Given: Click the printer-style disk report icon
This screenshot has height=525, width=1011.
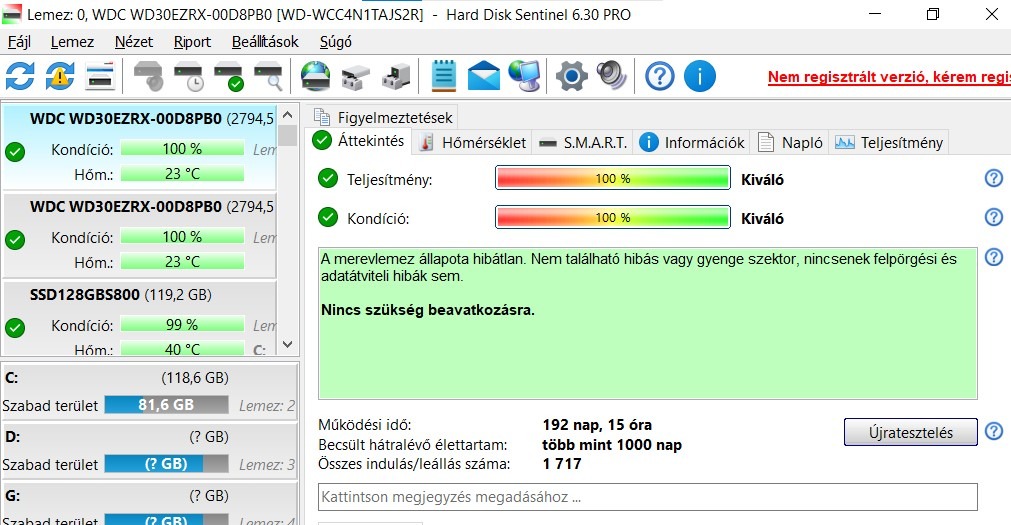Looking at the screenshot, I should pos(355,76).
